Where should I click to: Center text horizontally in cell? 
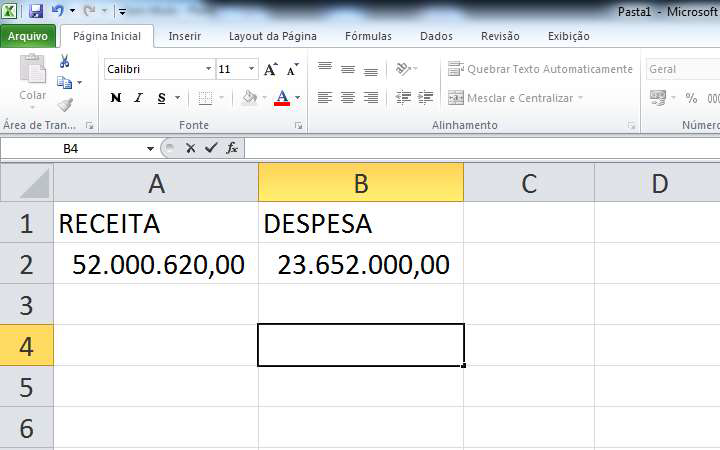348,97
